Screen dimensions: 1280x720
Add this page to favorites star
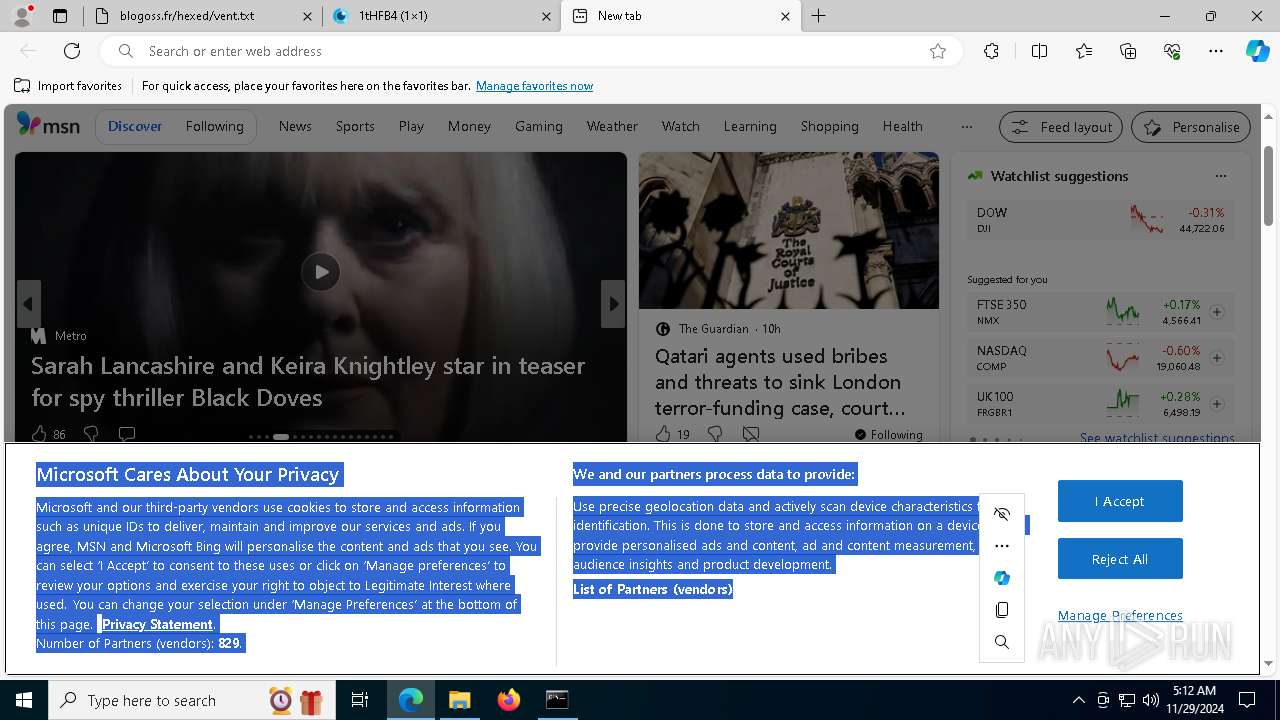[938, 51]
